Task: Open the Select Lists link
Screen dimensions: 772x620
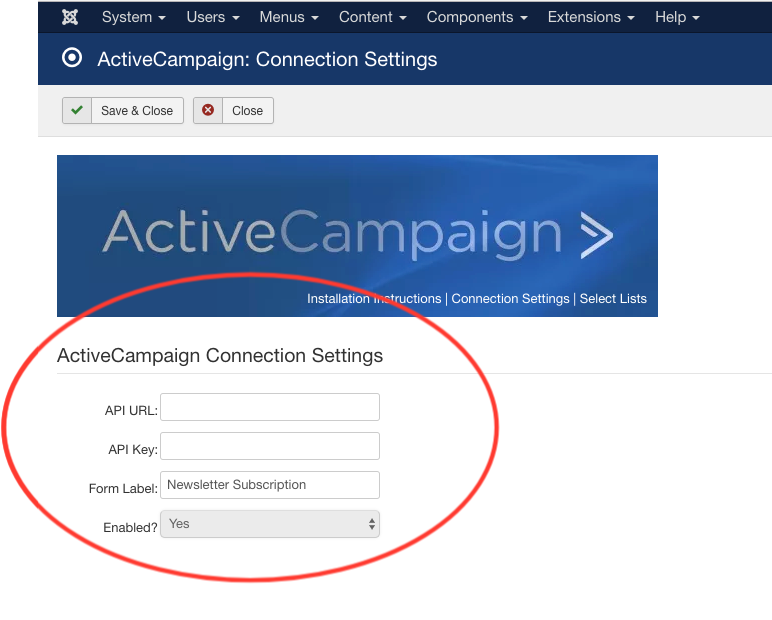Action: [x=613, y=298]
